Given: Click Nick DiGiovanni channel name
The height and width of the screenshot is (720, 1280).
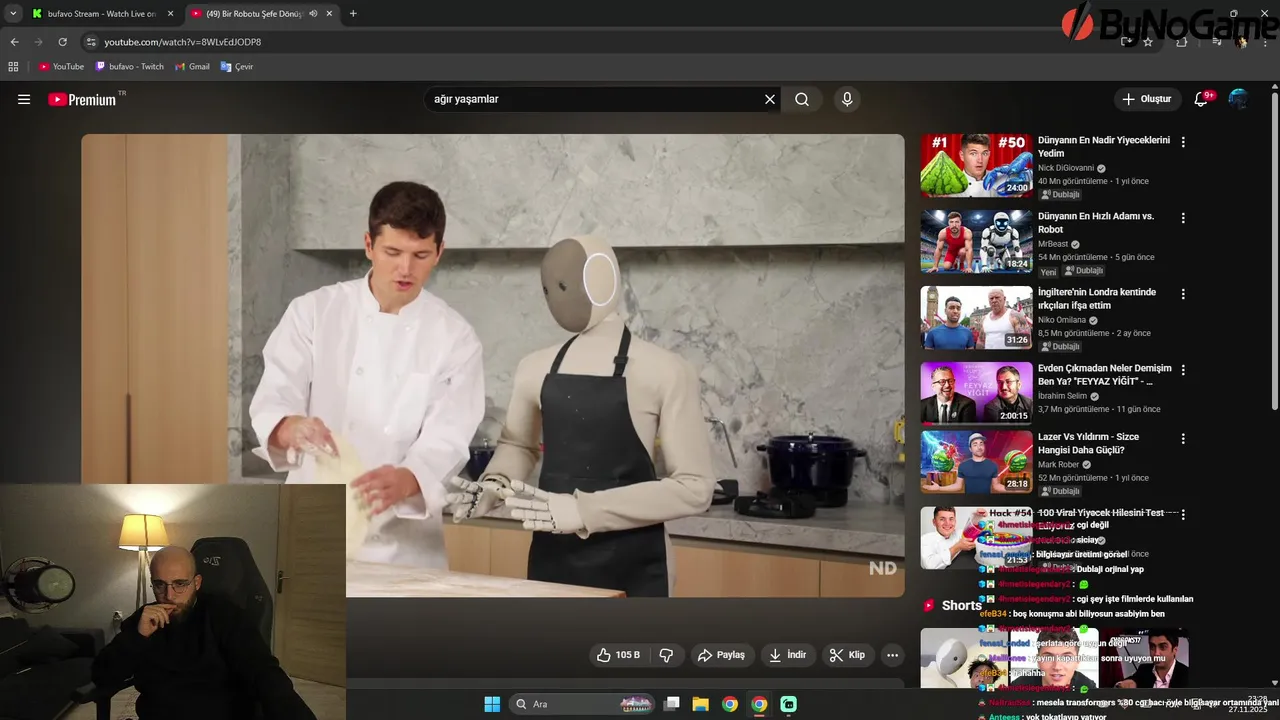Looking at the screenshot, I should [1066, 168].
